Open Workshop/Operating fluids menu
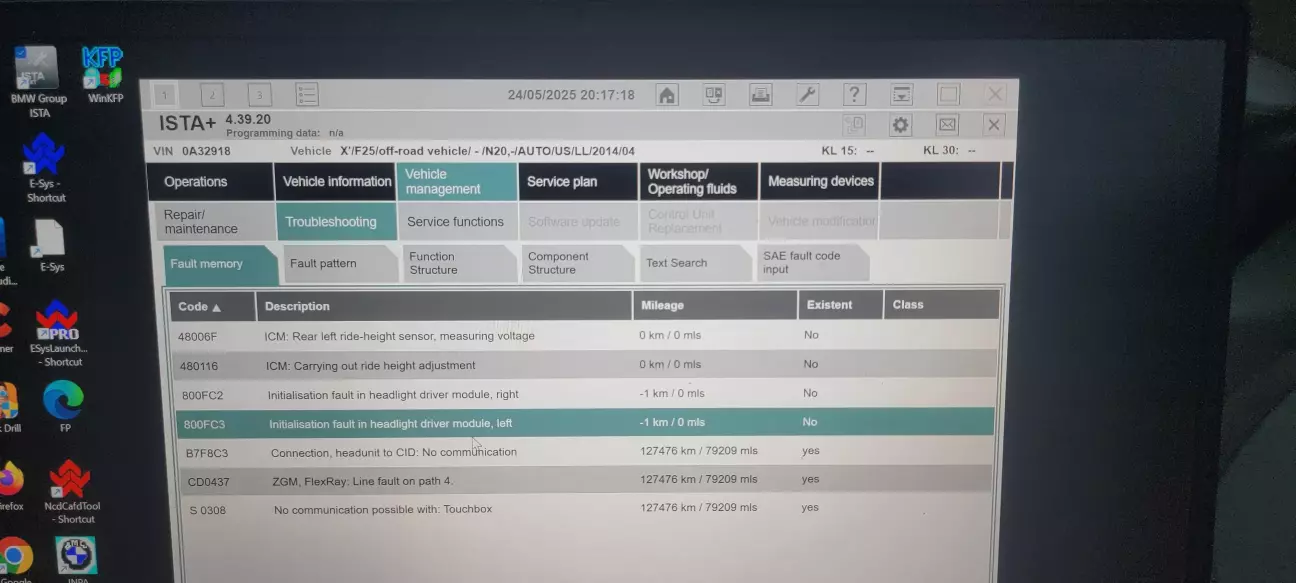The width and height of the screenshot is (1296, 583). (x=699, y=182)
